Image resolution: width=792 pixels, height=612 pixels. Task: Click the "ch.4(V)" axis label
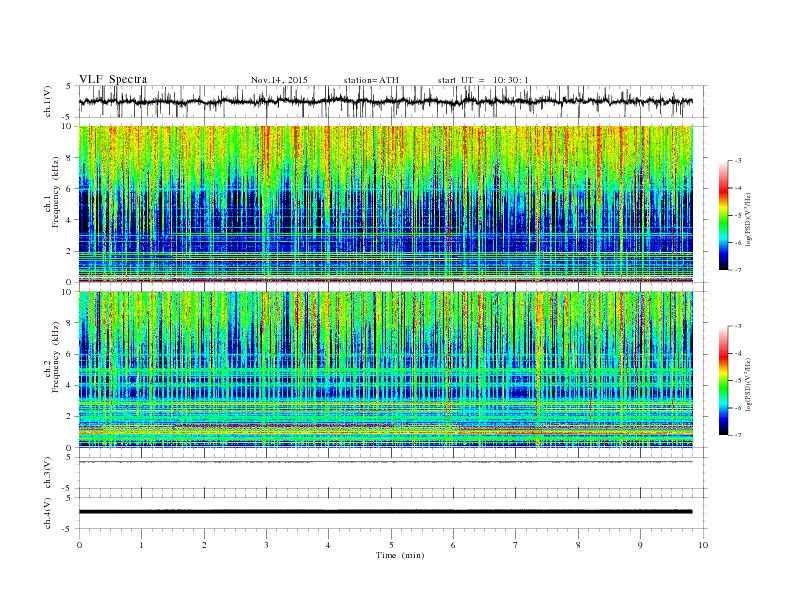tap(48, 514)
